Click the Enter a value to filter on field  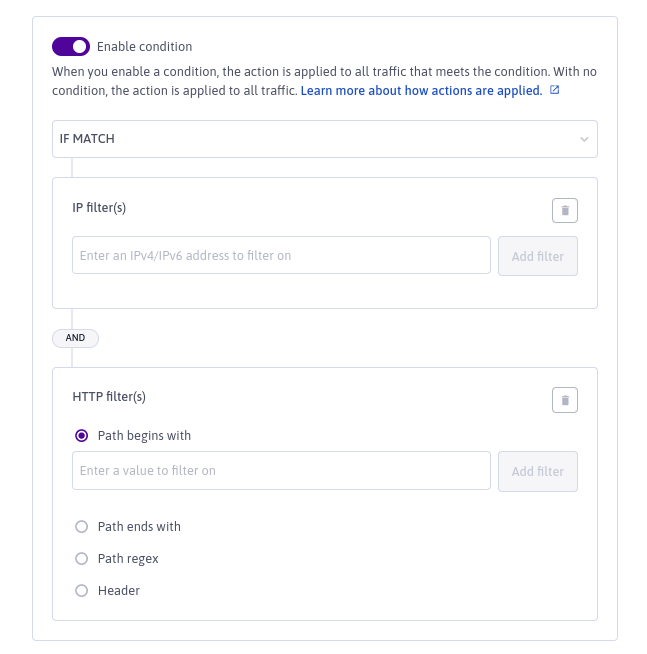(x=281, y=470)
